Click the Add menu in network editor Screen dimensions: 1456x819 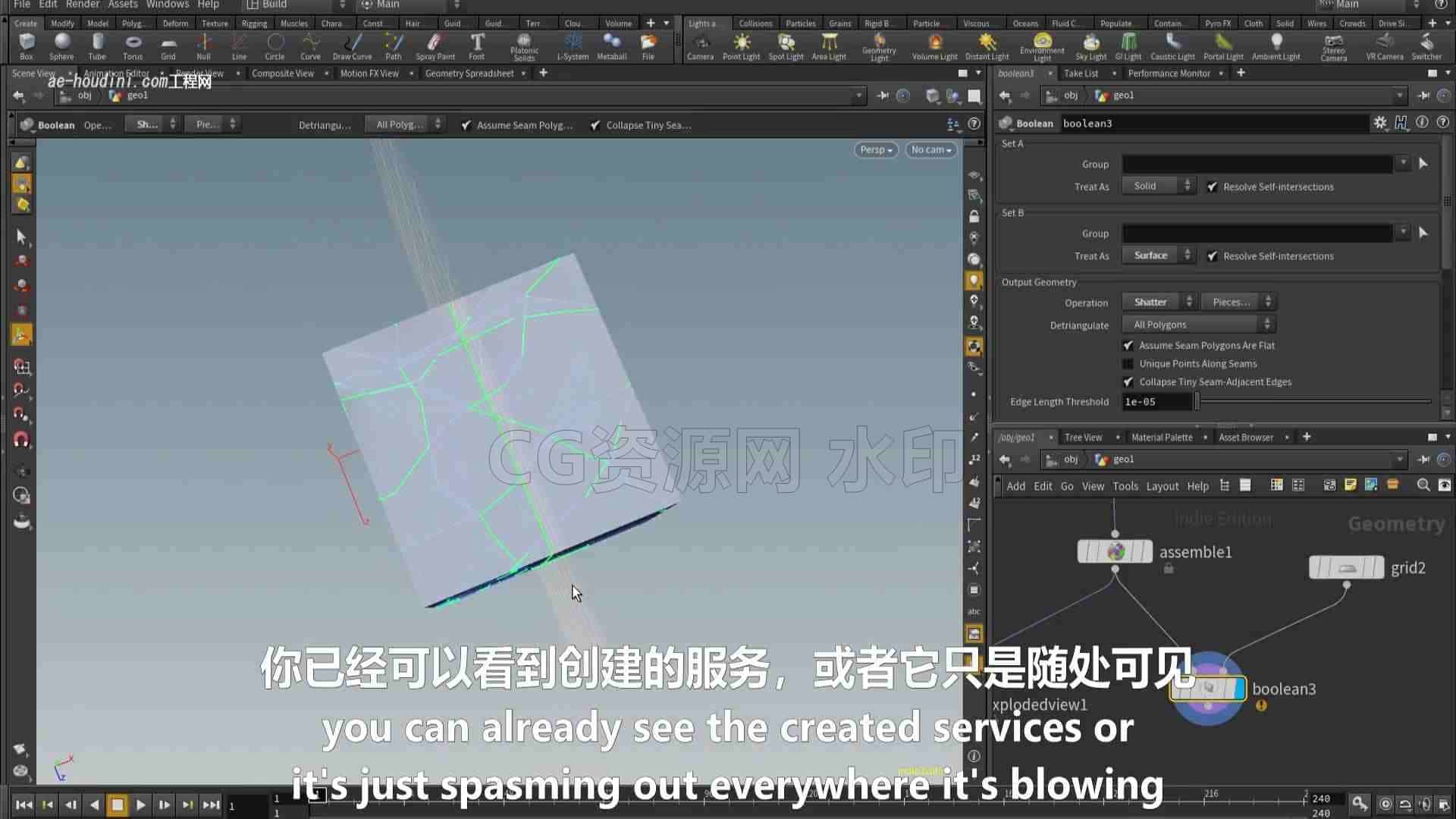click(1015, 486)
